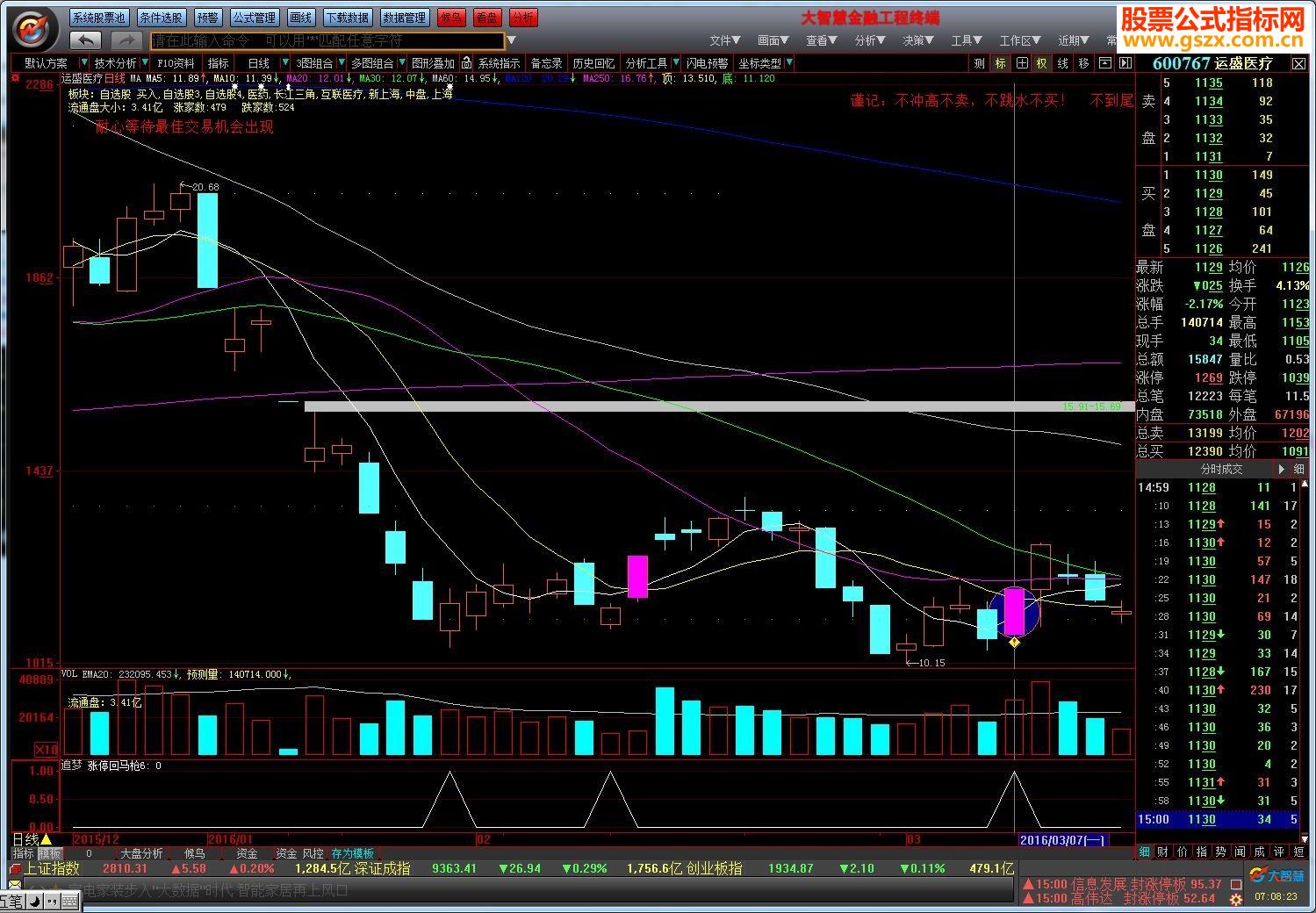Click the F10资料 toolbar item
The width and height of the screenshot is (1316, 913).
(176, 63)
